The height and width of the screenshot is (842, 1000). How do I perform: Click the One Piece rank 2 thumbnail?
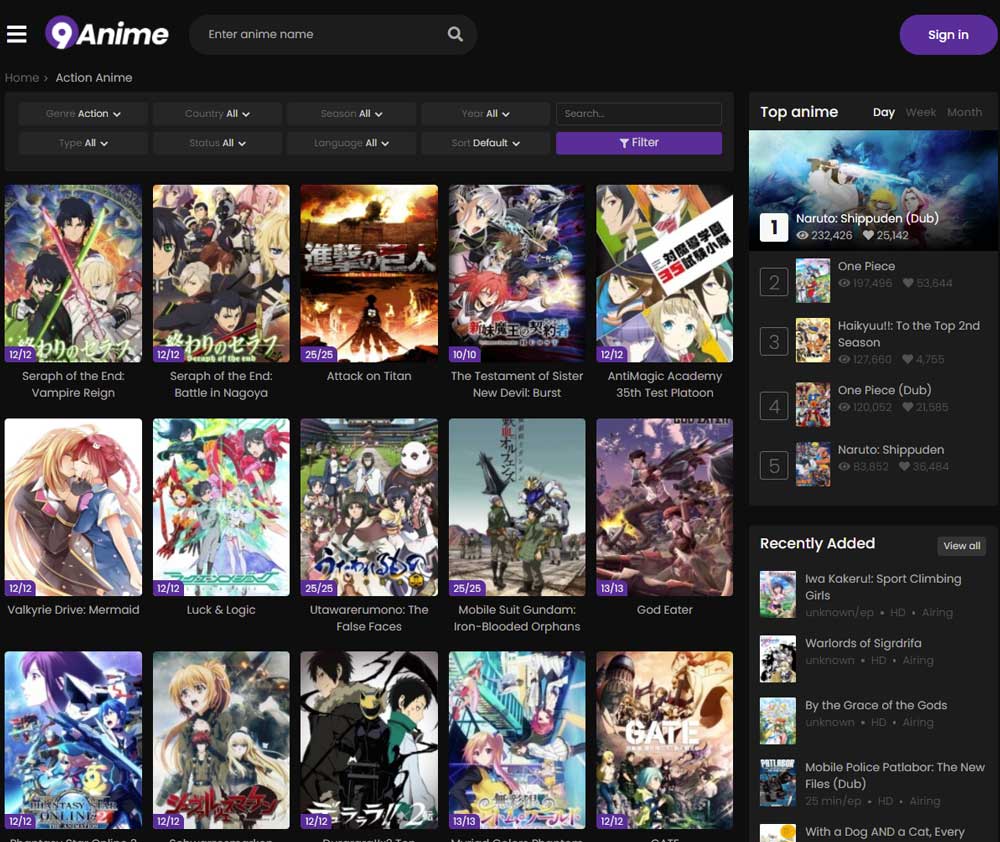(x=813, y=281)
